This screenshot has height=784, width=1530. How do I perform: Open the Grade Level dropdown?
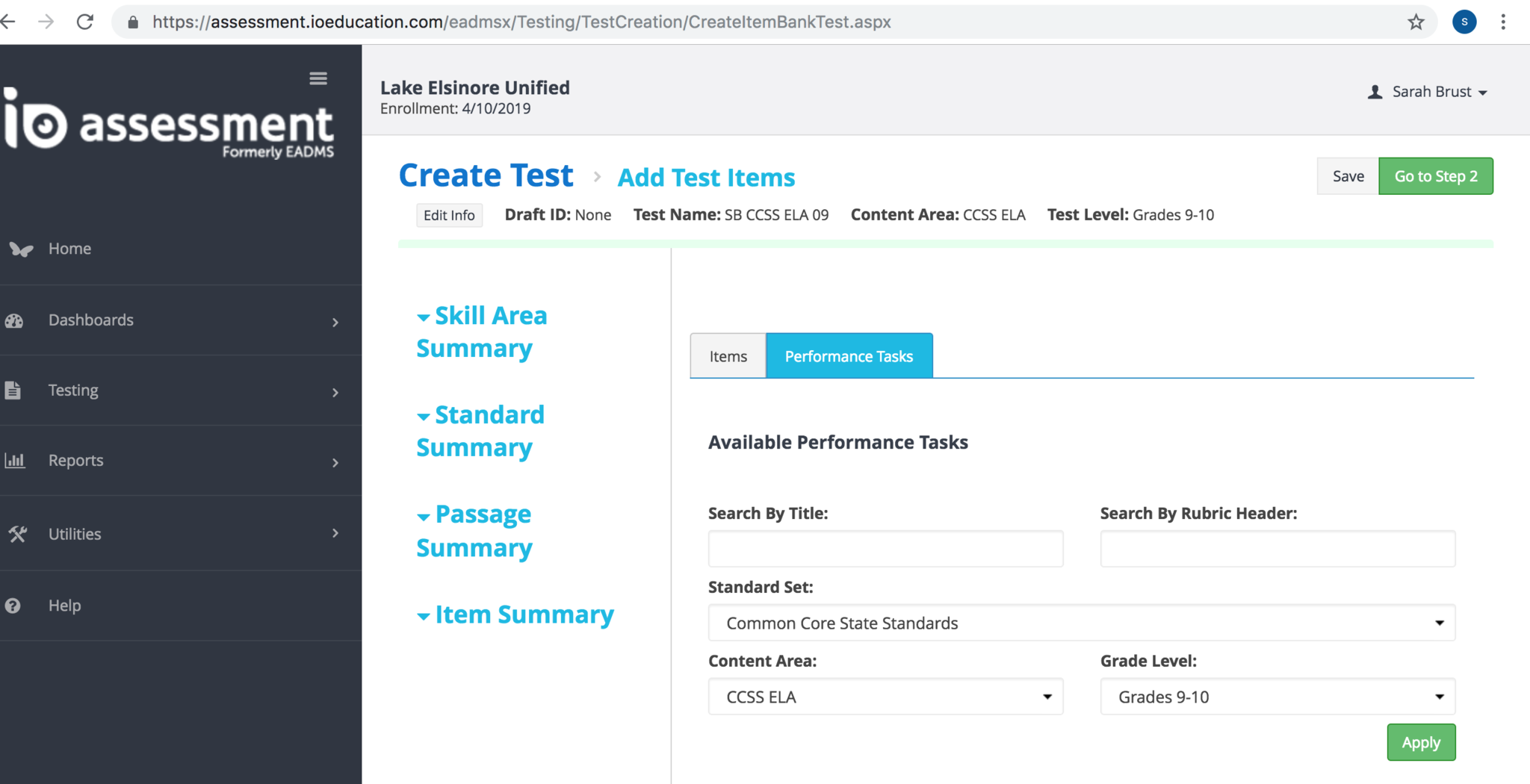[x=1277, y=697]
